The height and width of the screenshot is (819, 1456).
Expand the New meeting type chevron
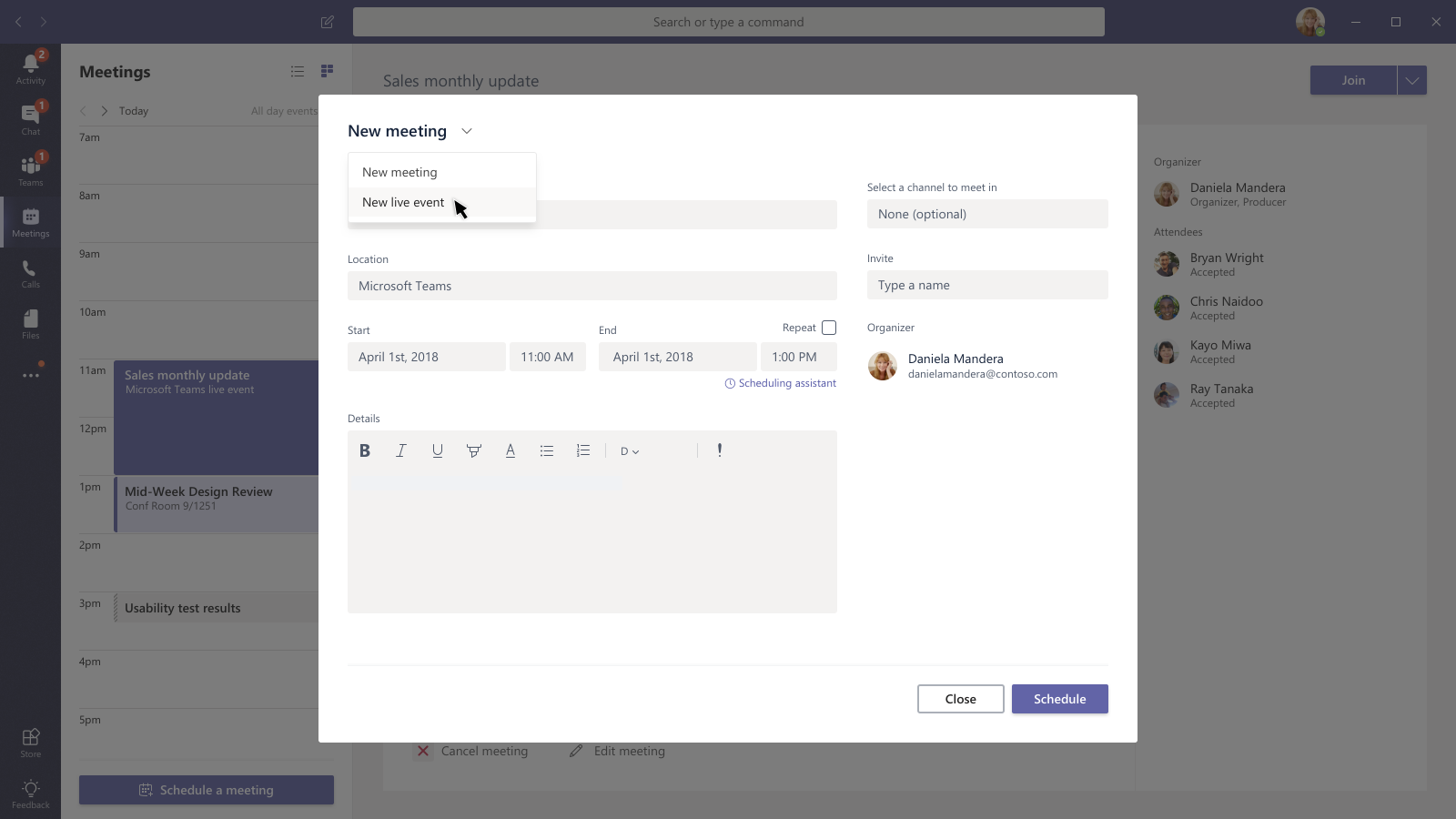pos(467,131)
